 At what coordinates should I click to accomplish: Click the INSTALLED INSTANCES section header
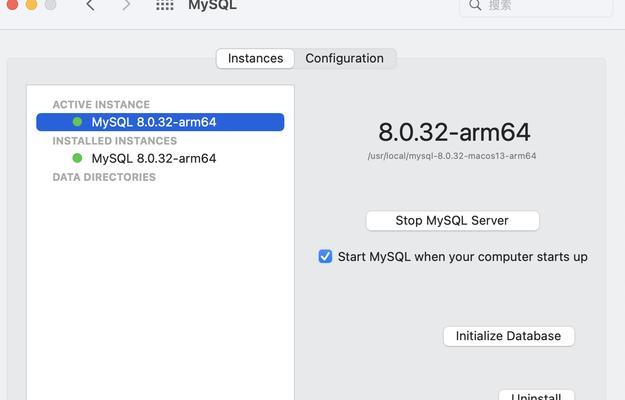point(115,141)
